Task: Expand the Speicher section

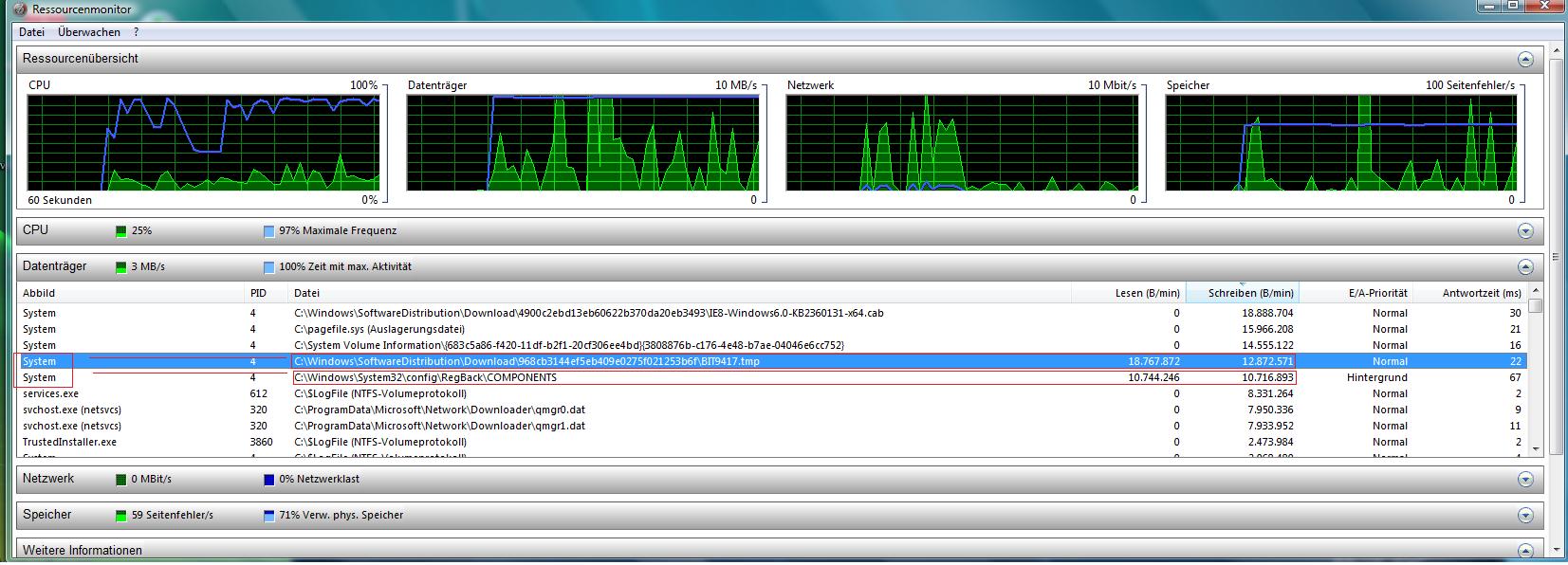Action: point(1525,516)
